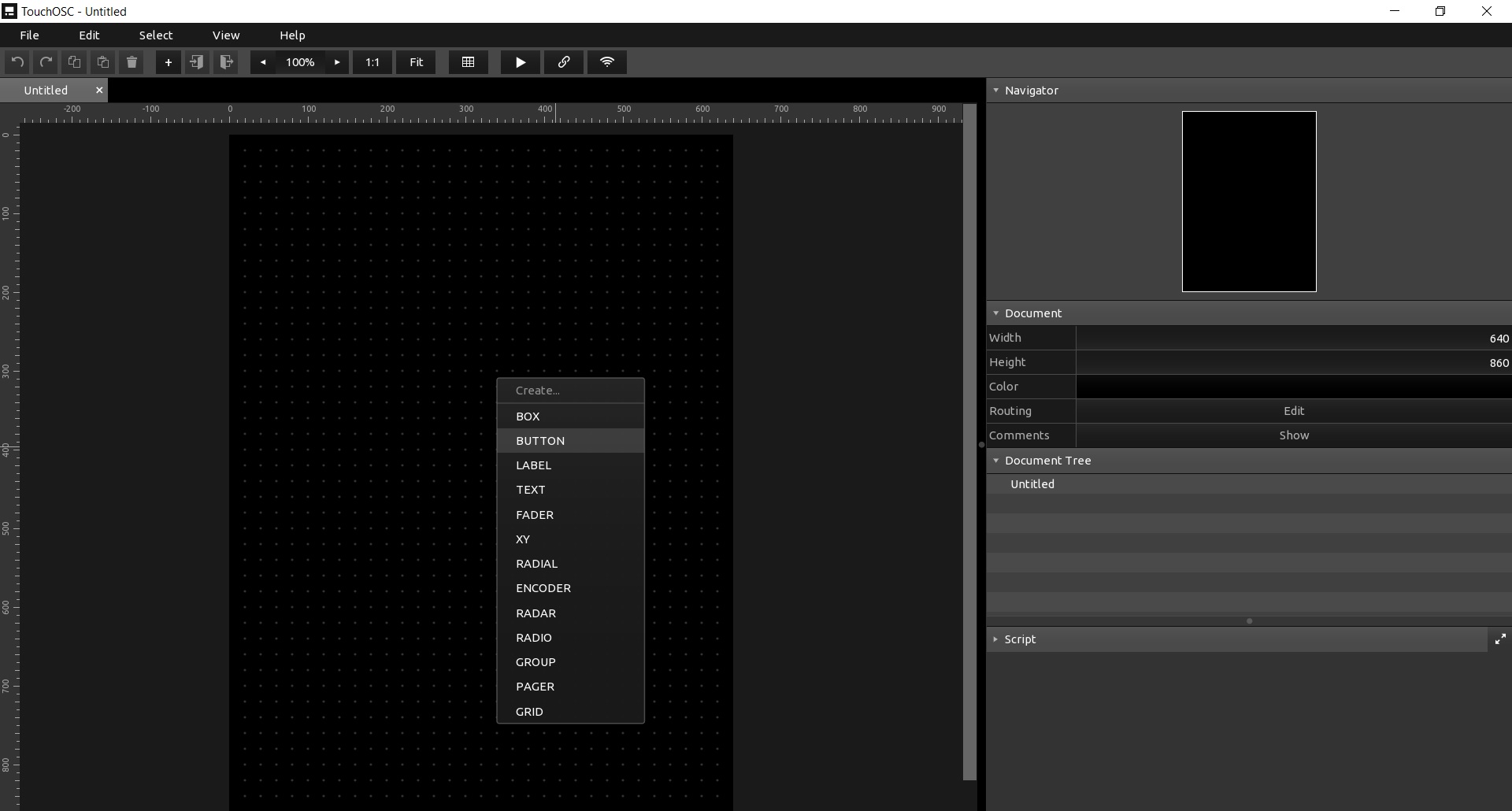Toggle the grid display icon

click(x=468, y=62)
